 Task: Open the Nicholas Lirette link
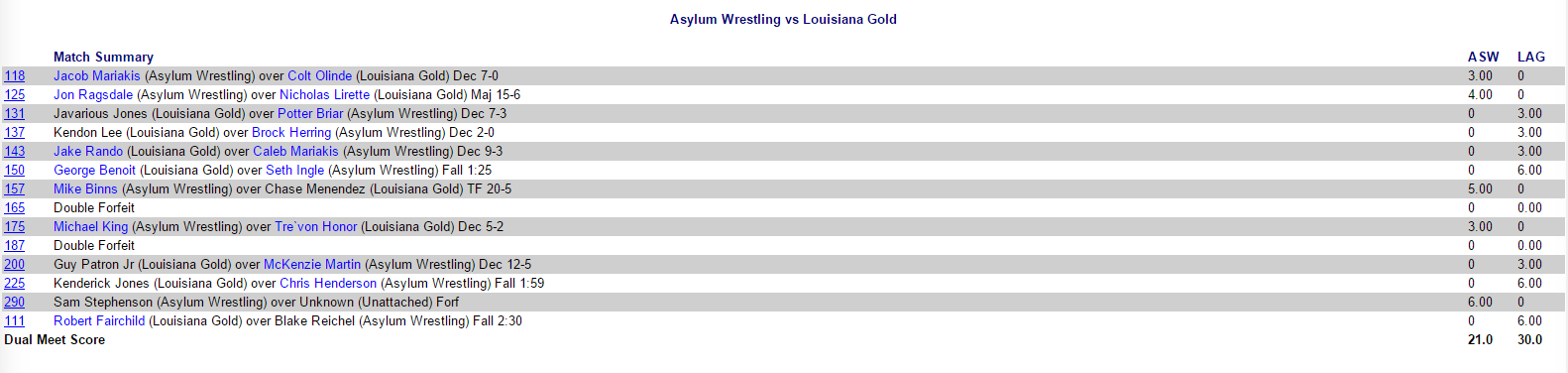[x=325, y=94]
